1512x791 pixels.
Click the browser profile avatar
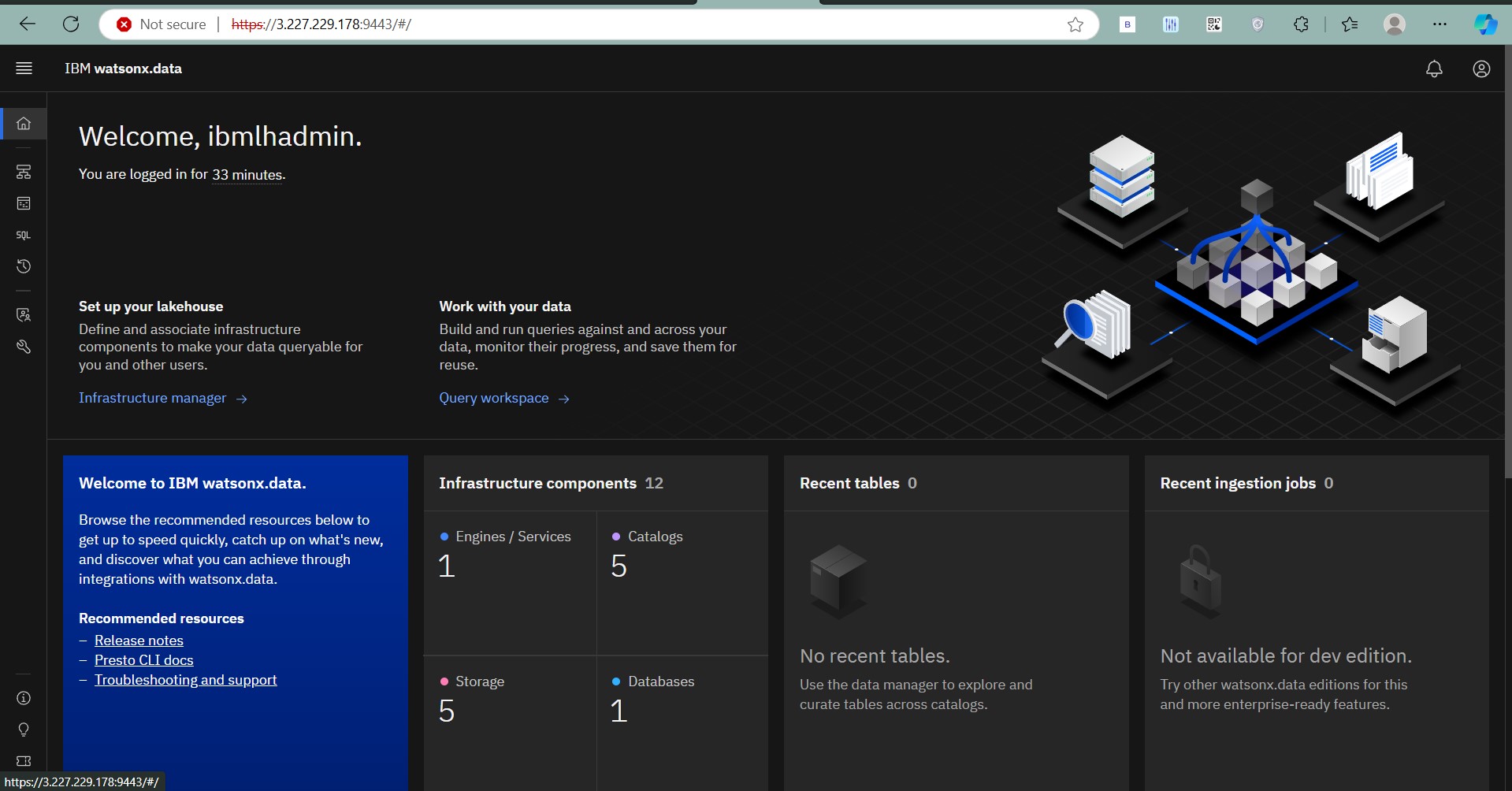click(1395, 24)
